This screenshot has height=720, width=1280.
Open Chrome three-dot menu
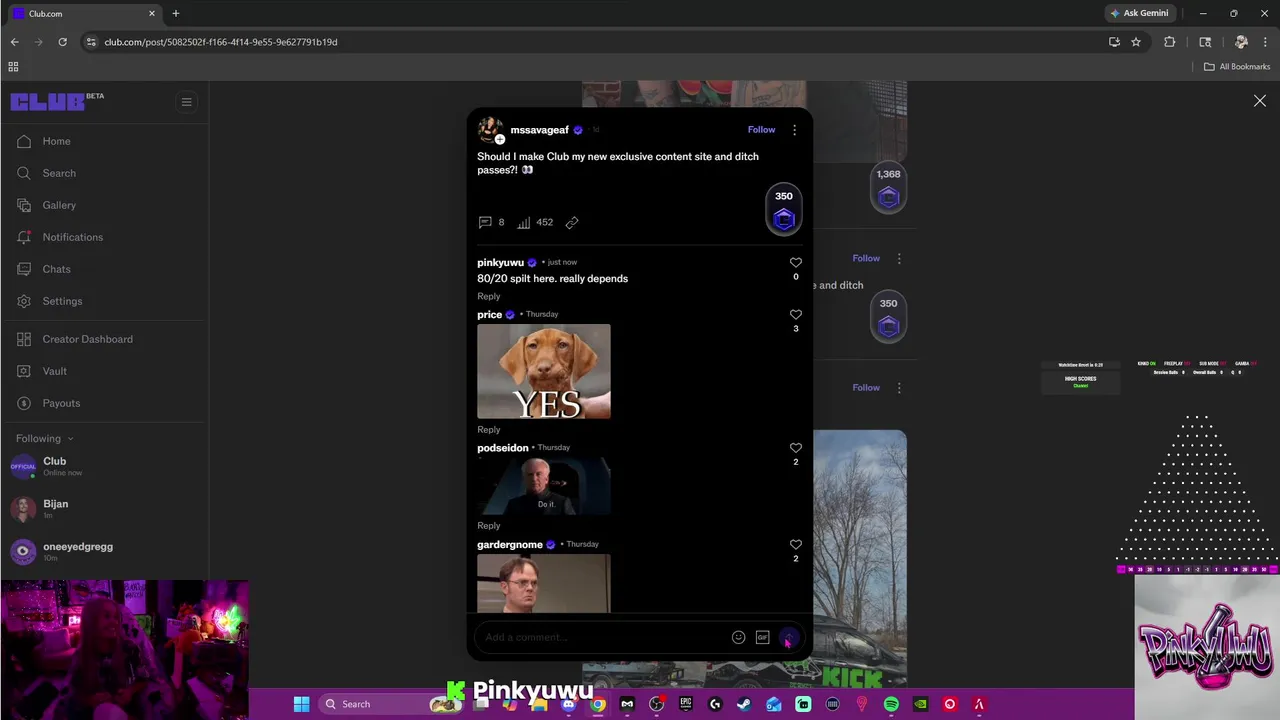pos(1265,42)
